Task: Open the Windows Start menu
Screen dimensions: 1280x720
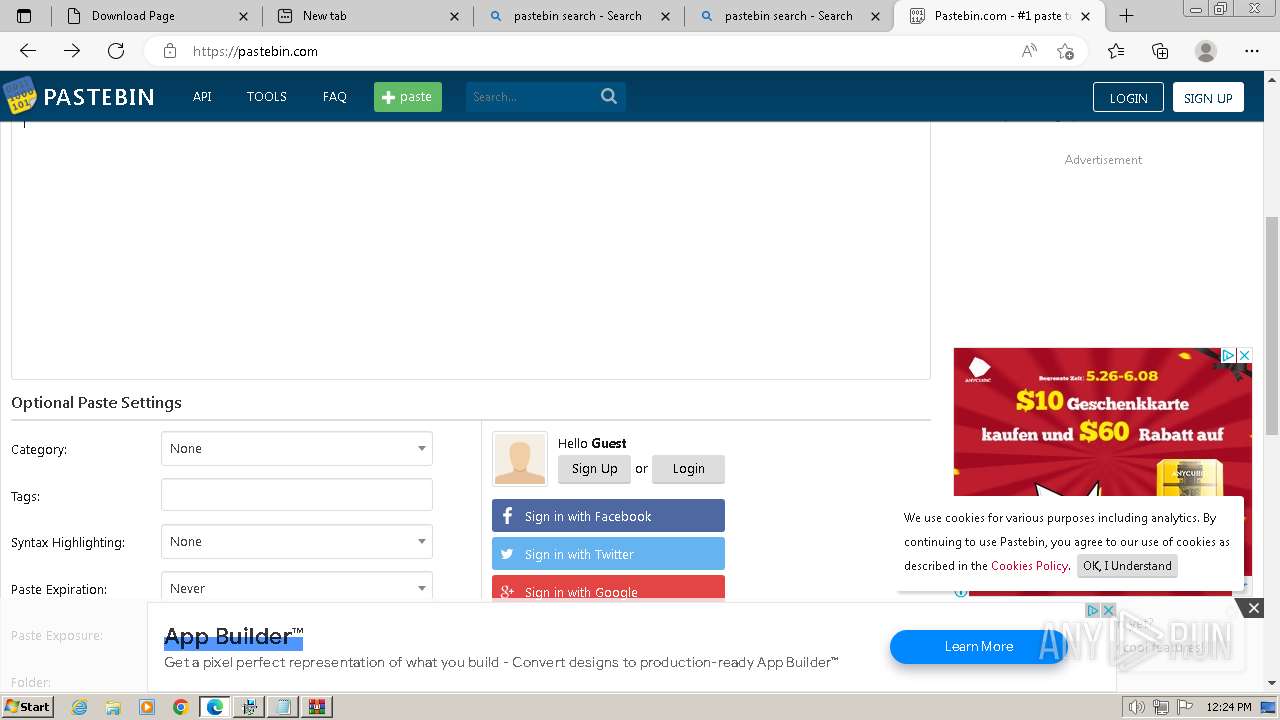Action: 27,707
